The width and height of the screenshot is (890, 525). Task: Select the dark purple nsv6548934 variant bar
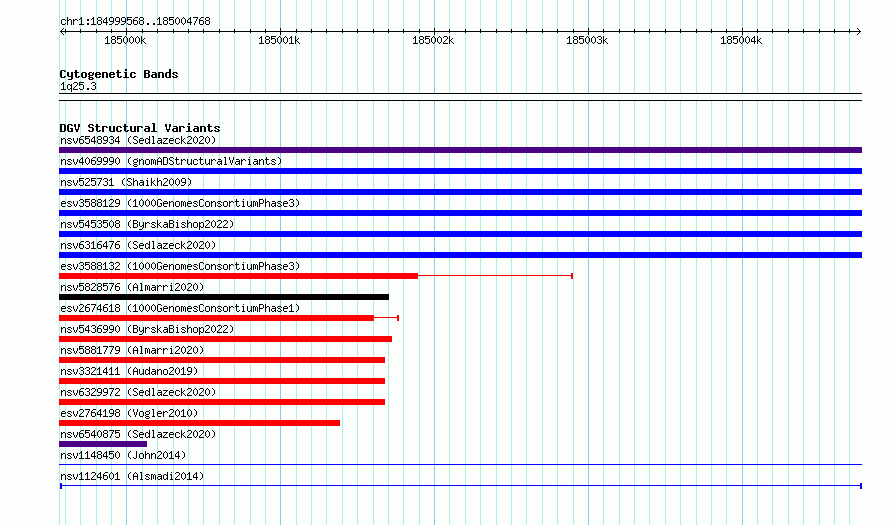tap(460, 150)
